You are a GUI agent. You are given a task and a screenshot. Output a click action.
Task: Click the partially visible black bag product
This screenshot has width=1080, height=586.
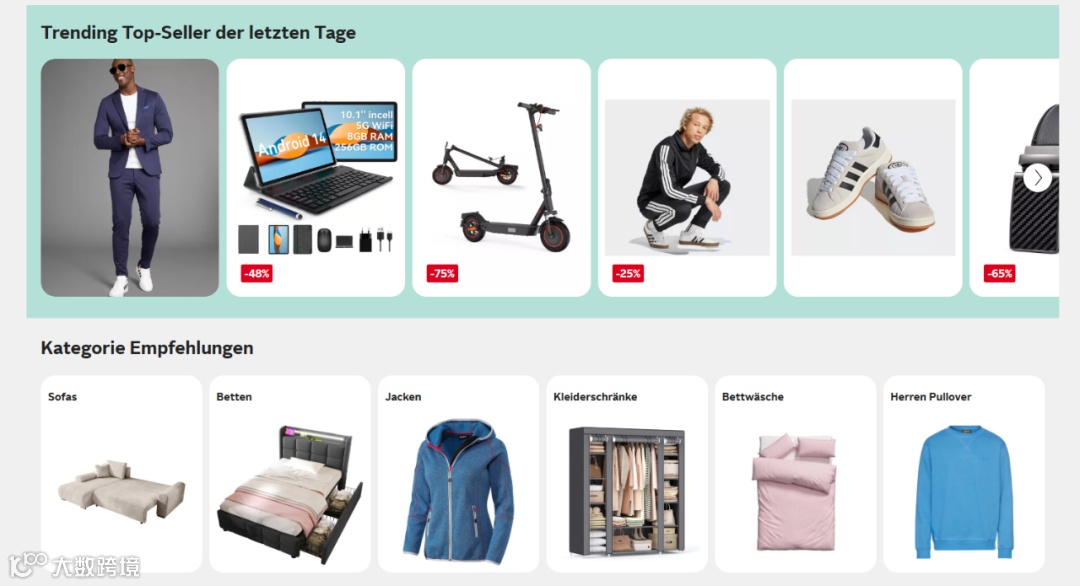(1015, 178)
